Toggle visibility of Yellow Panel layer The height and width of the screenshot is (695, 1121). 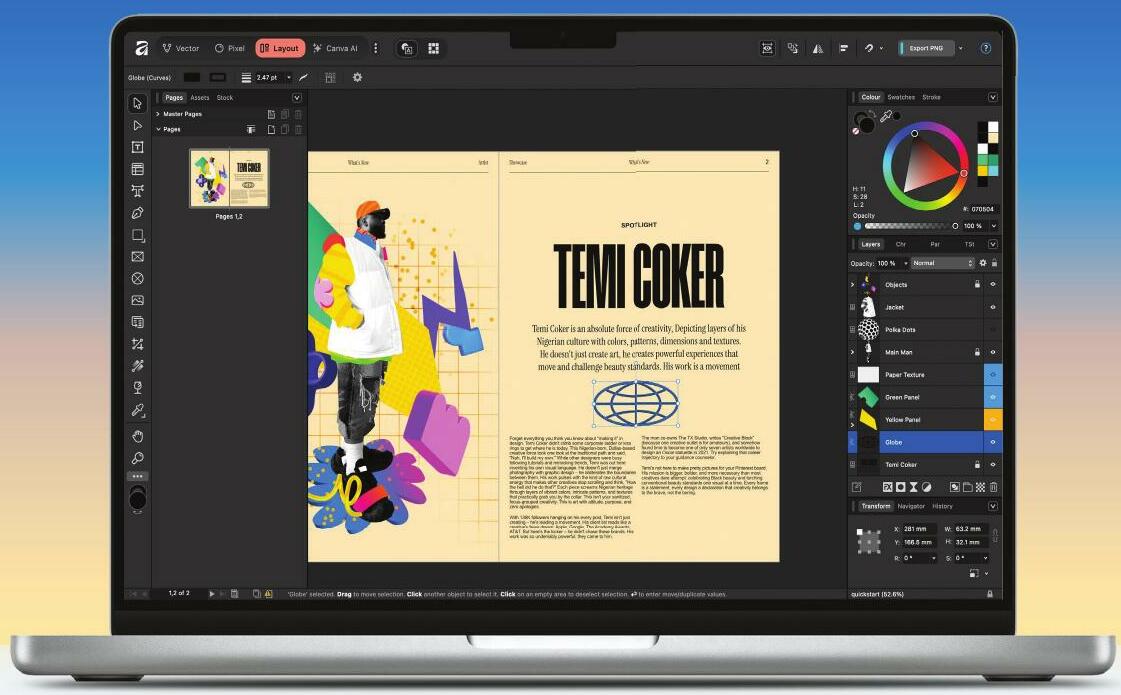[x=993, y=420]
